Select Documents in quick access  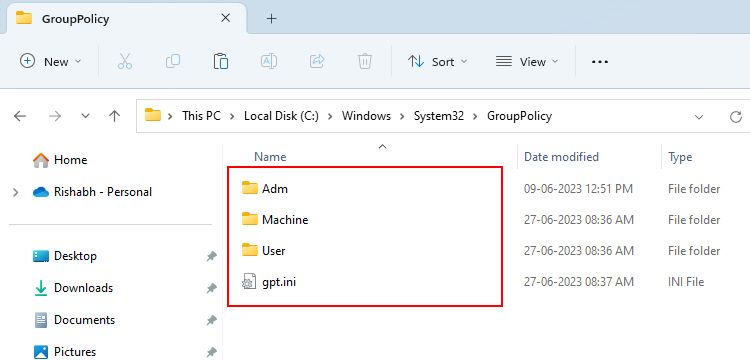tap(75, 320)
